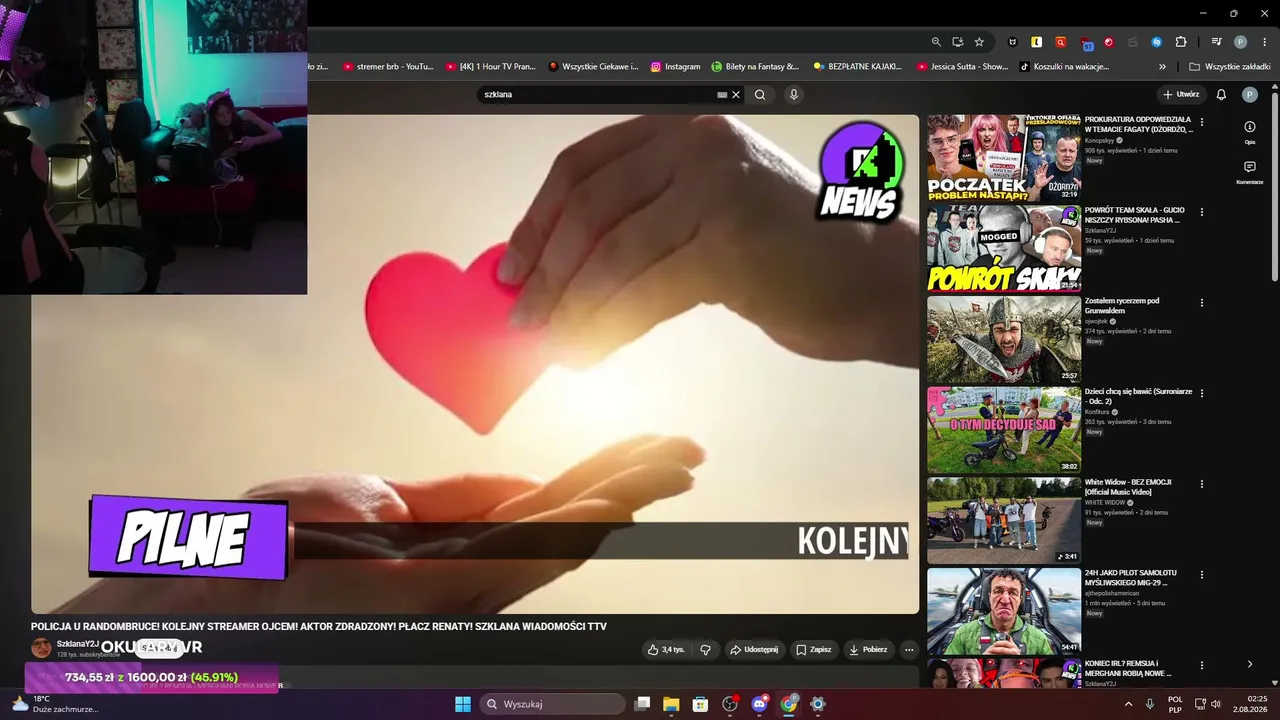The width and height of the screenshot is (1280, 720).
Task: Open the black cat-face extension icon
Action: [1012, 42]
